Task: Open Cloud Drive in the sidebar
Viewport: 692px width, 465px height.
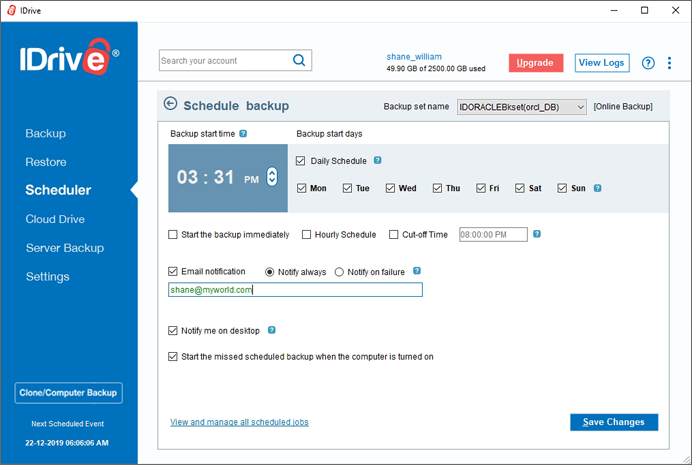Action: (55, 219)
